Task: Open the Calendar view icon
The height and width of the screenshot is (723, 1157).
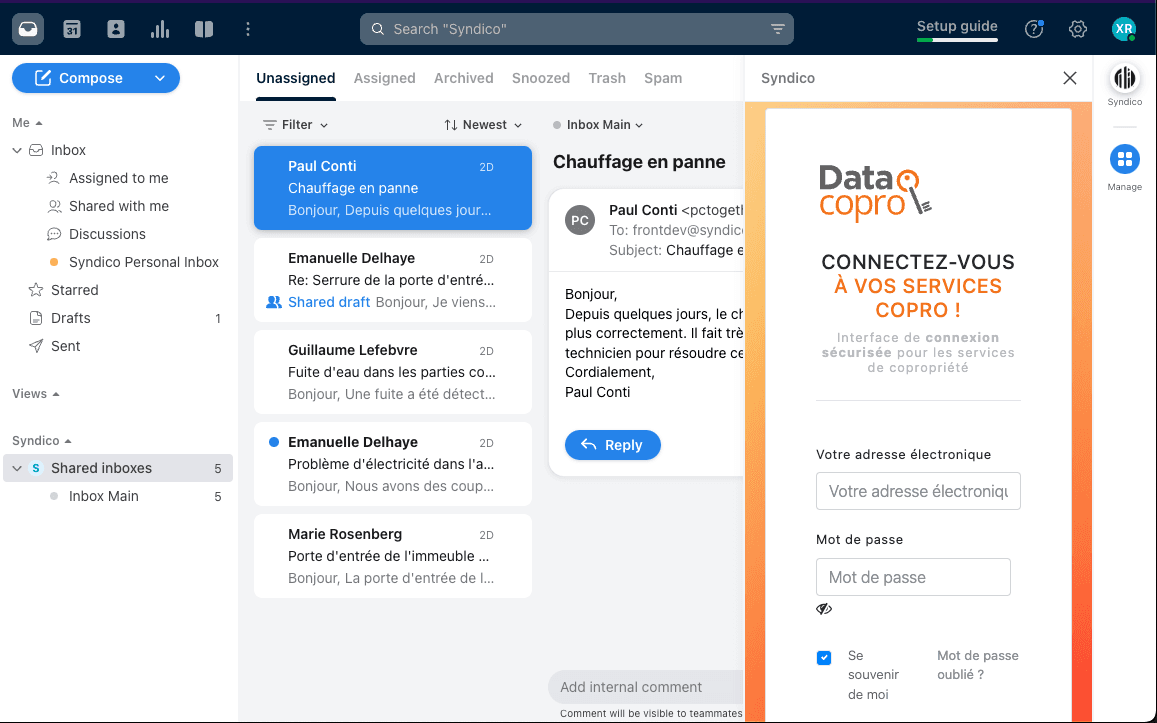Action: (x=71, y=28)
